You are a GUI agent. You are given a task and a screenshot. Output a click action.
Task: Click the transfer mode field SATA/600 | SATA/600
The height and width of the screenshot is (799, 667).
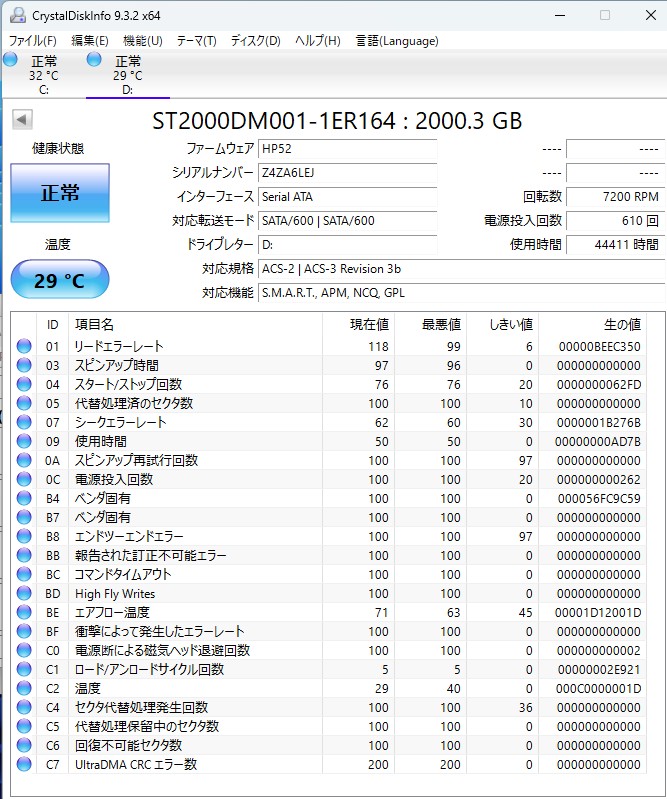348,221
